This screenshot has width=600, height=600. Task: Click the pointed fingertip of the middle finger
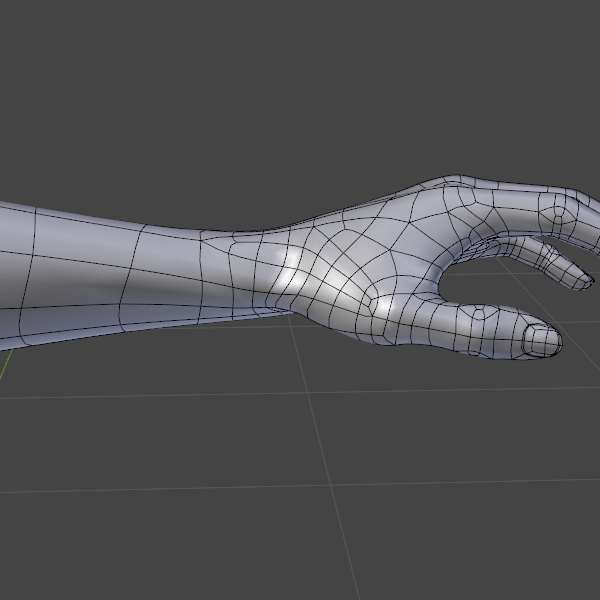point(582,280)
